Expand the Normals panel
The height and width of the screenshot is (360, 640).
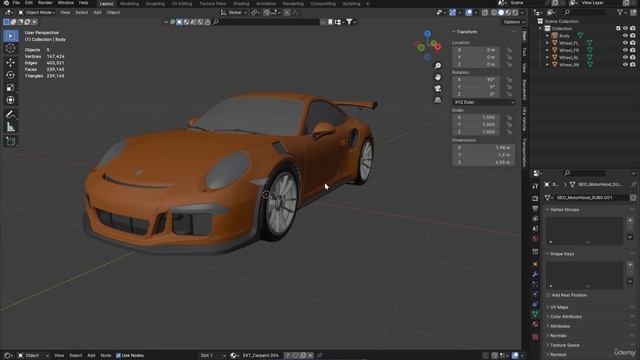558,336
